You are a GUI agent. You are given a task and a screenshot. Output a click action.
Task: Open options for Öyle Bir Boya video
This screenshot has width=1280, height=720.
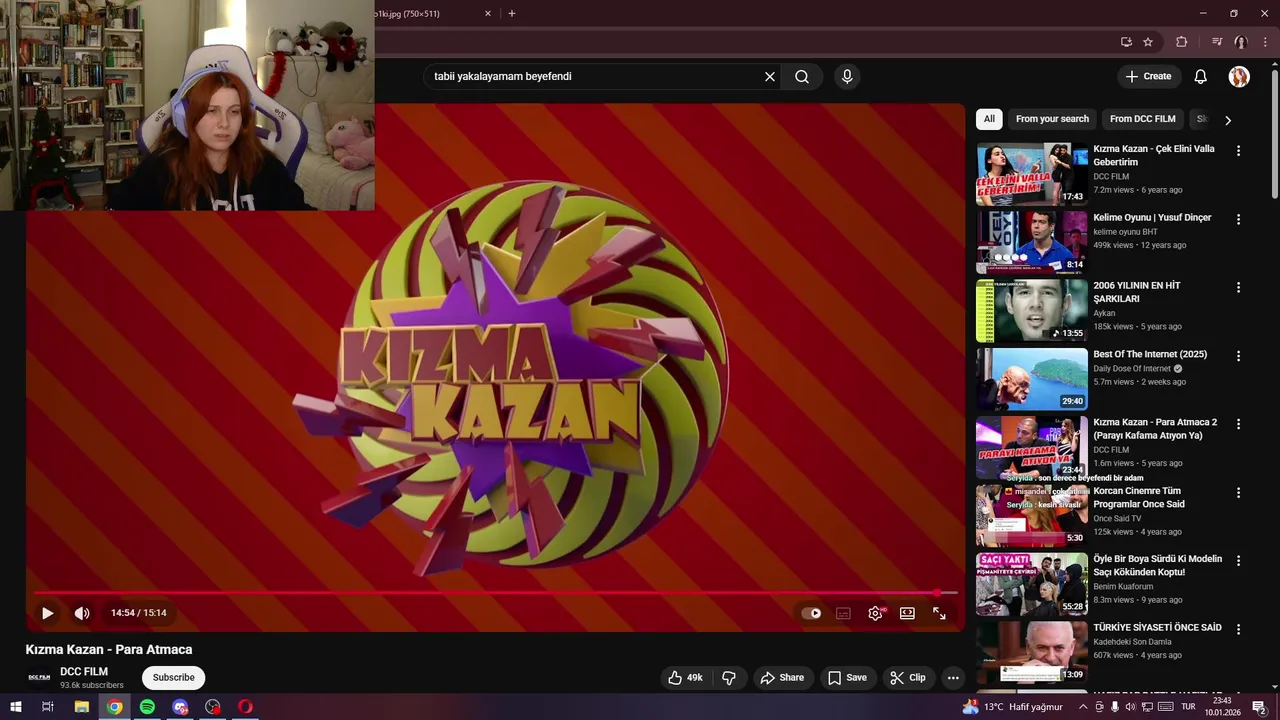[x=1238, y=561]
